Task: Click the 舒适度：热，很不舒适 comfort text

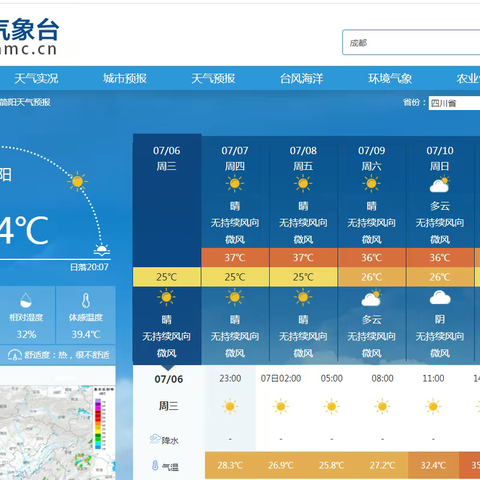Action: 67,355
